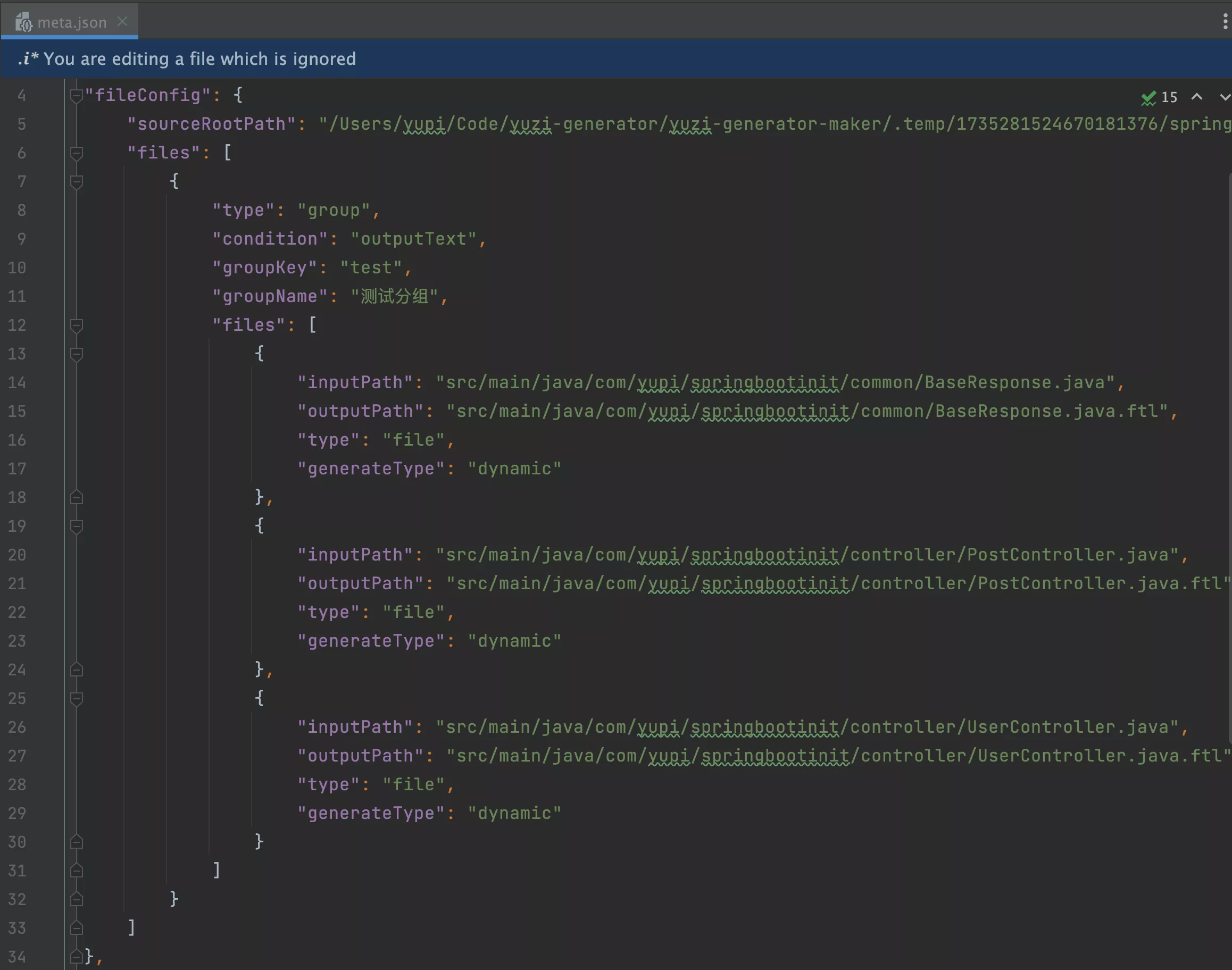Click fold end marker on line 24
Viewport: 1232px width, 970px height.
(77, 670)
